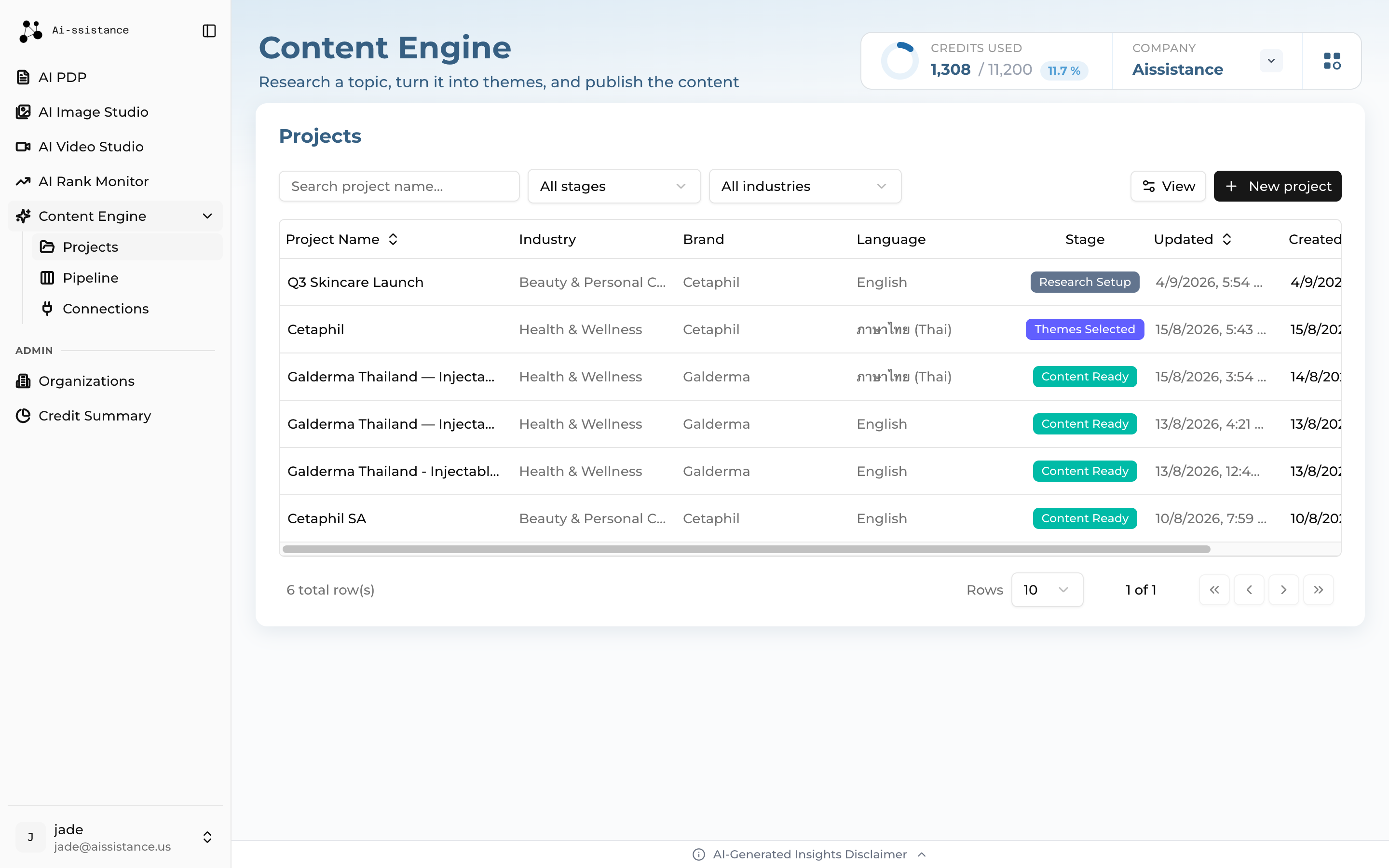The image size is (1389, 868).
Task: Click the Organizations building icon
Action: pyautogui.click(x=23, y=380)
